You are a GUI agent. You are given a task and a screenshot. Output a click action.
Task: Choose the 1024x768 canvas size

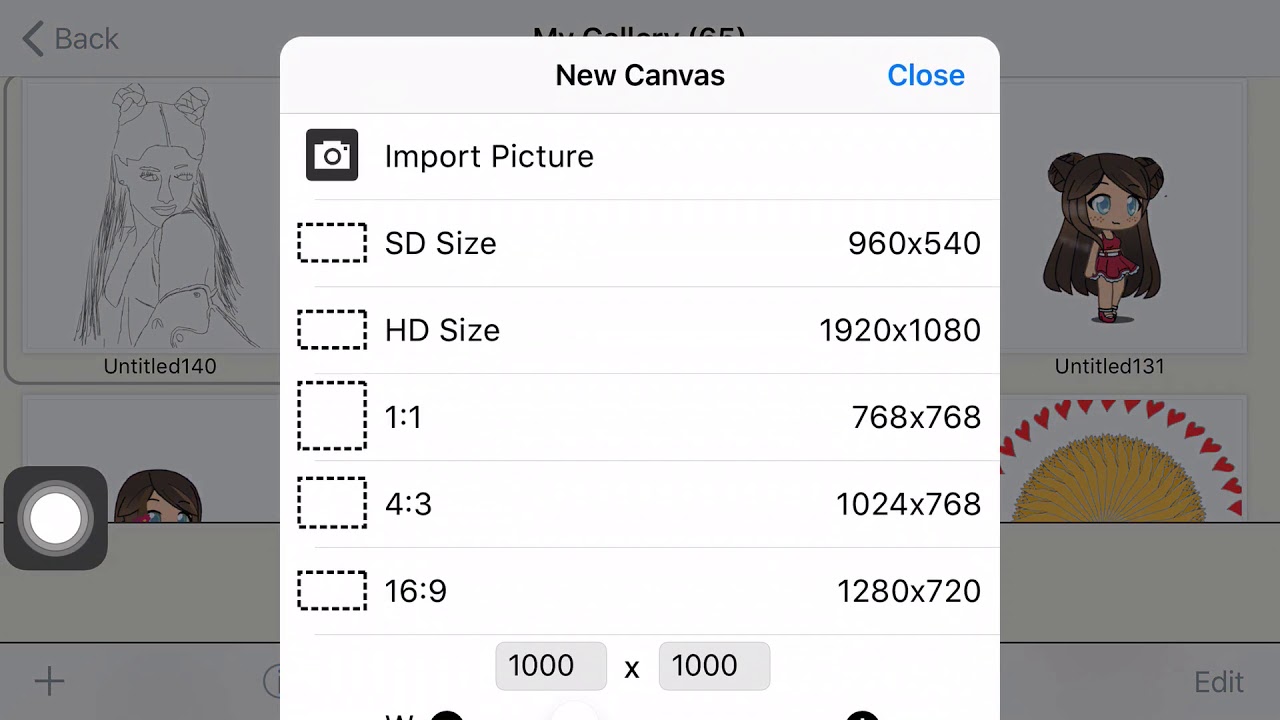[908, 503]
